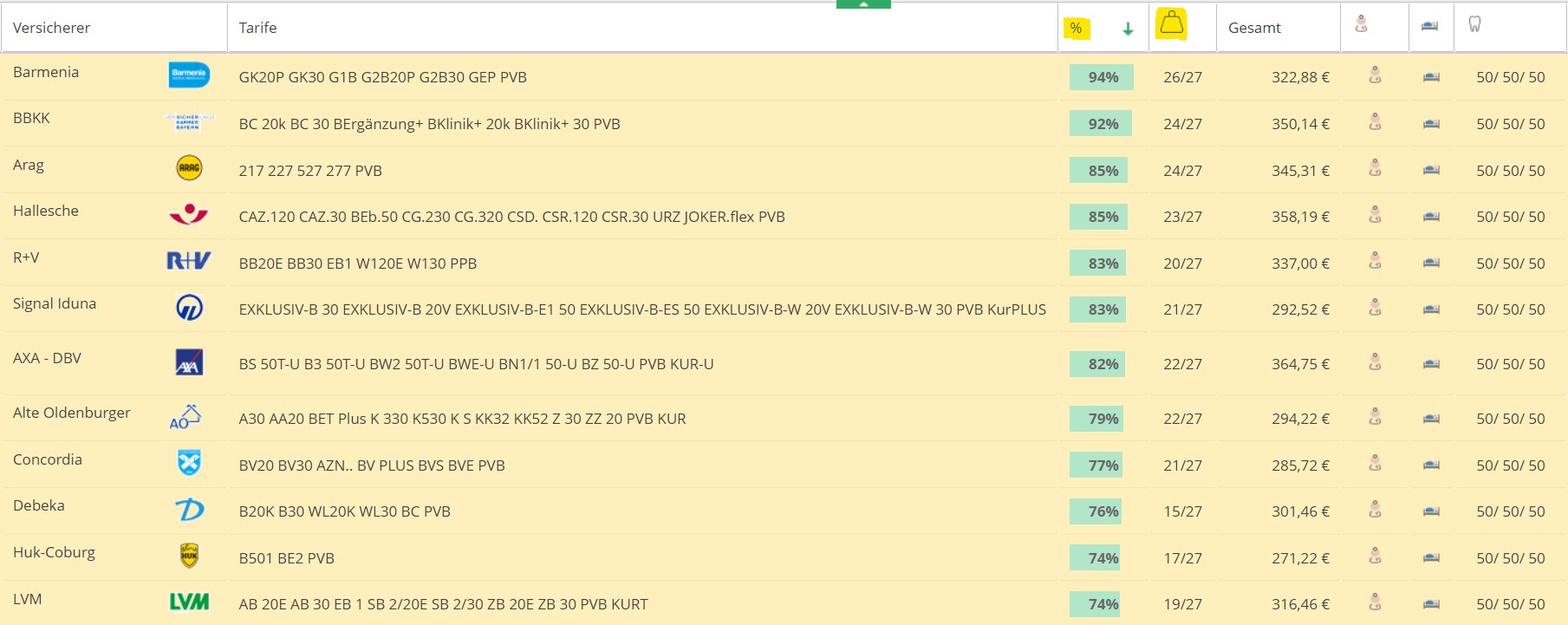Open the Signal Iduna insurer name
This screenshot has width=1568, height=625.
point(55,303)
